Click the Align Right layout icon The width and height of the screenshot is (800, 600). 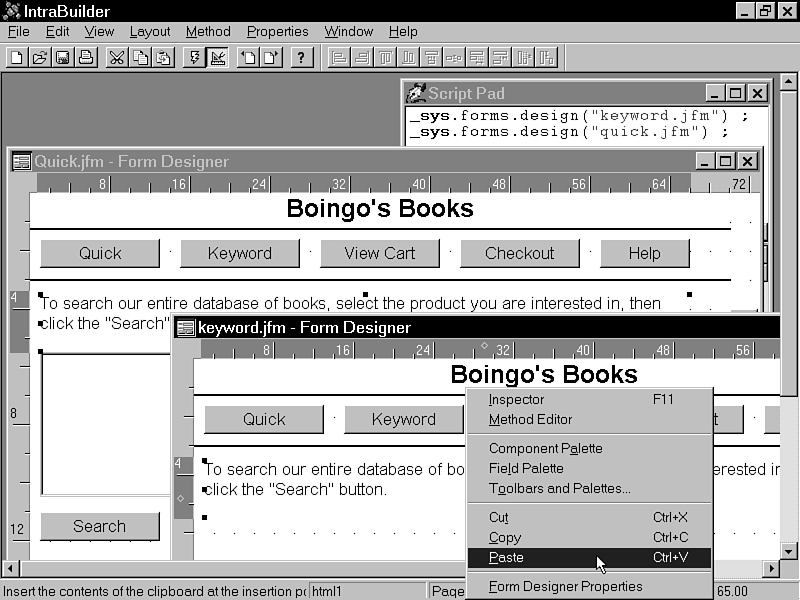(362, 57)
